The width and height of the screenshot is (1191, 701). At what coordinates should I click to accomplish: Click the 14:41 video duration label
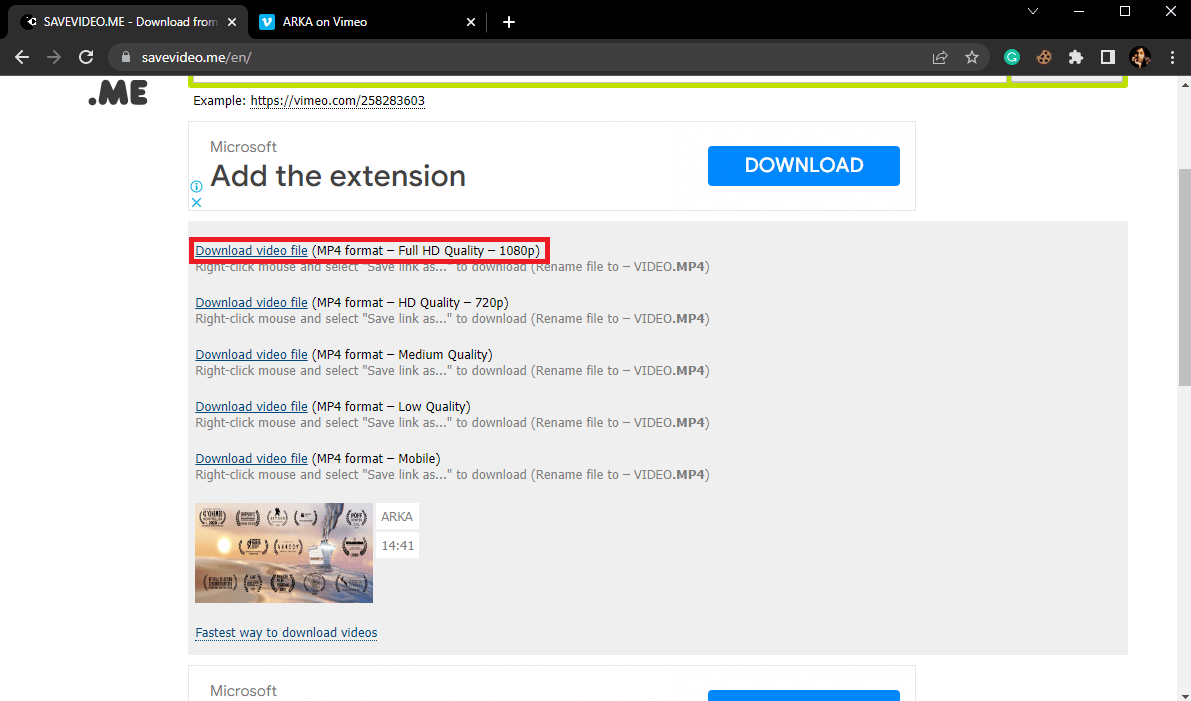pos(397,545)
